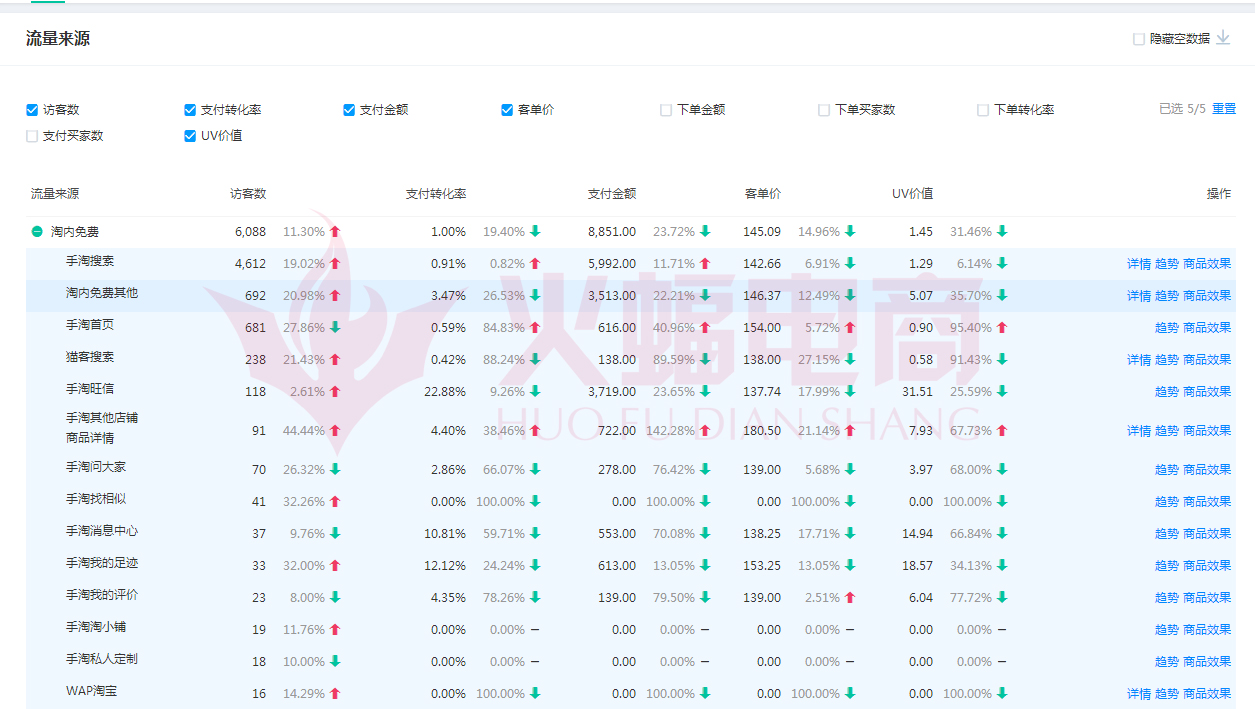Click the download arrow icon beside 隐藏空数据

coord(1223,38)
